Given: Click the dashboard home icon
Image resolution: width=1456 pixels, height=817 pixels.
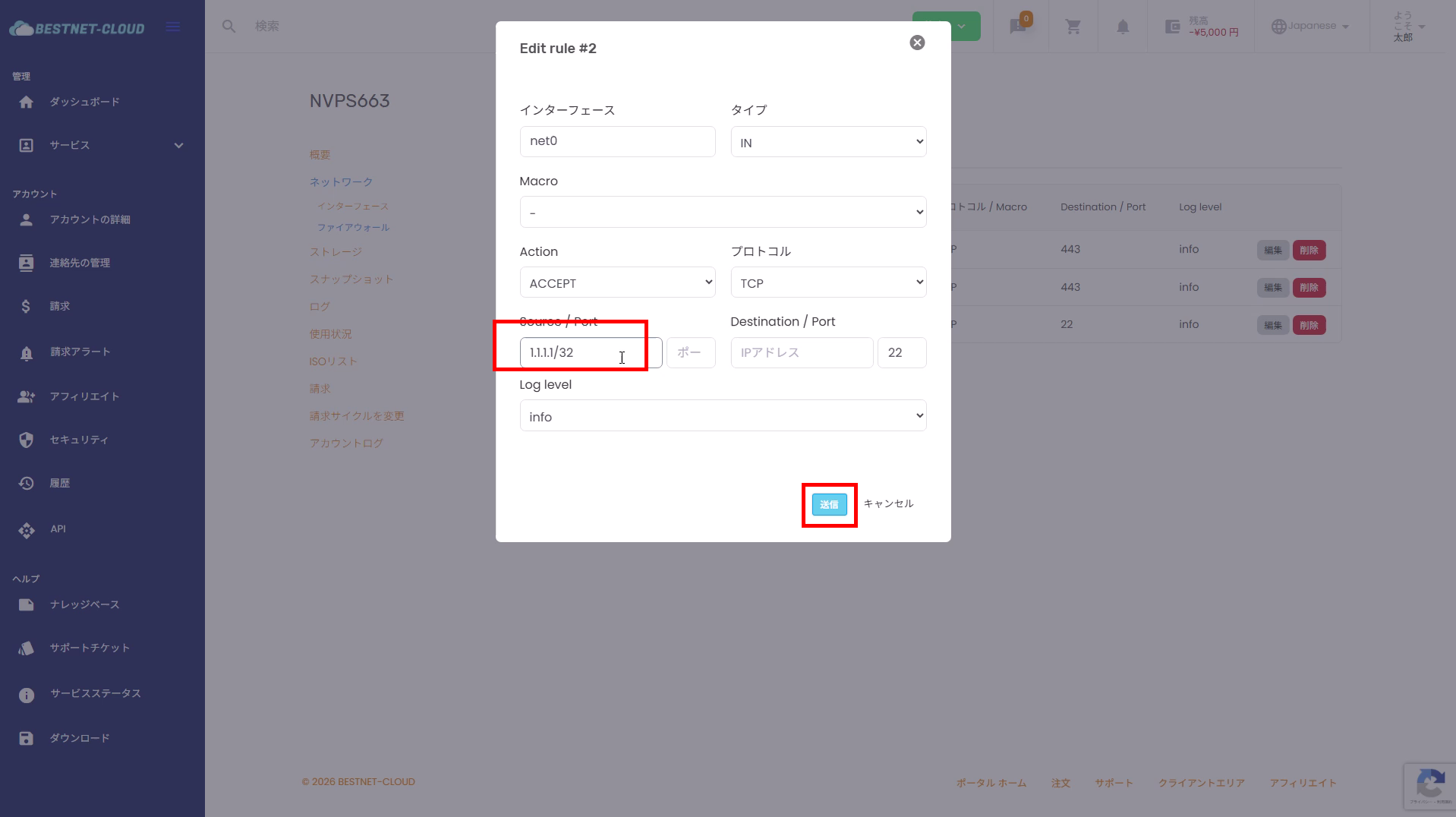Looking at the screenshot, I should [x=27, y=103].
